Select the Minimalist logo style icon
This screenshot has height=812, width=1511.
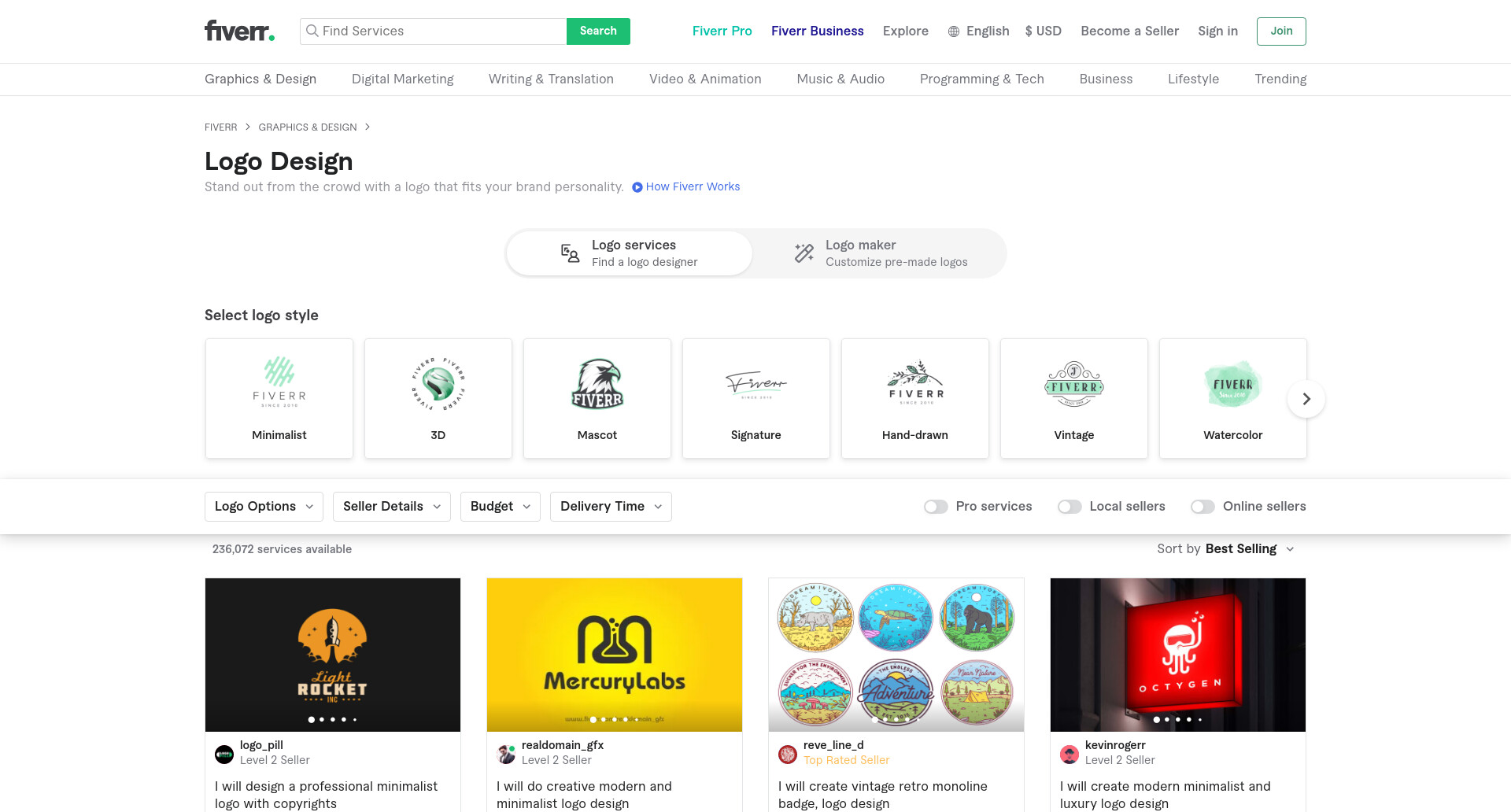279,382
